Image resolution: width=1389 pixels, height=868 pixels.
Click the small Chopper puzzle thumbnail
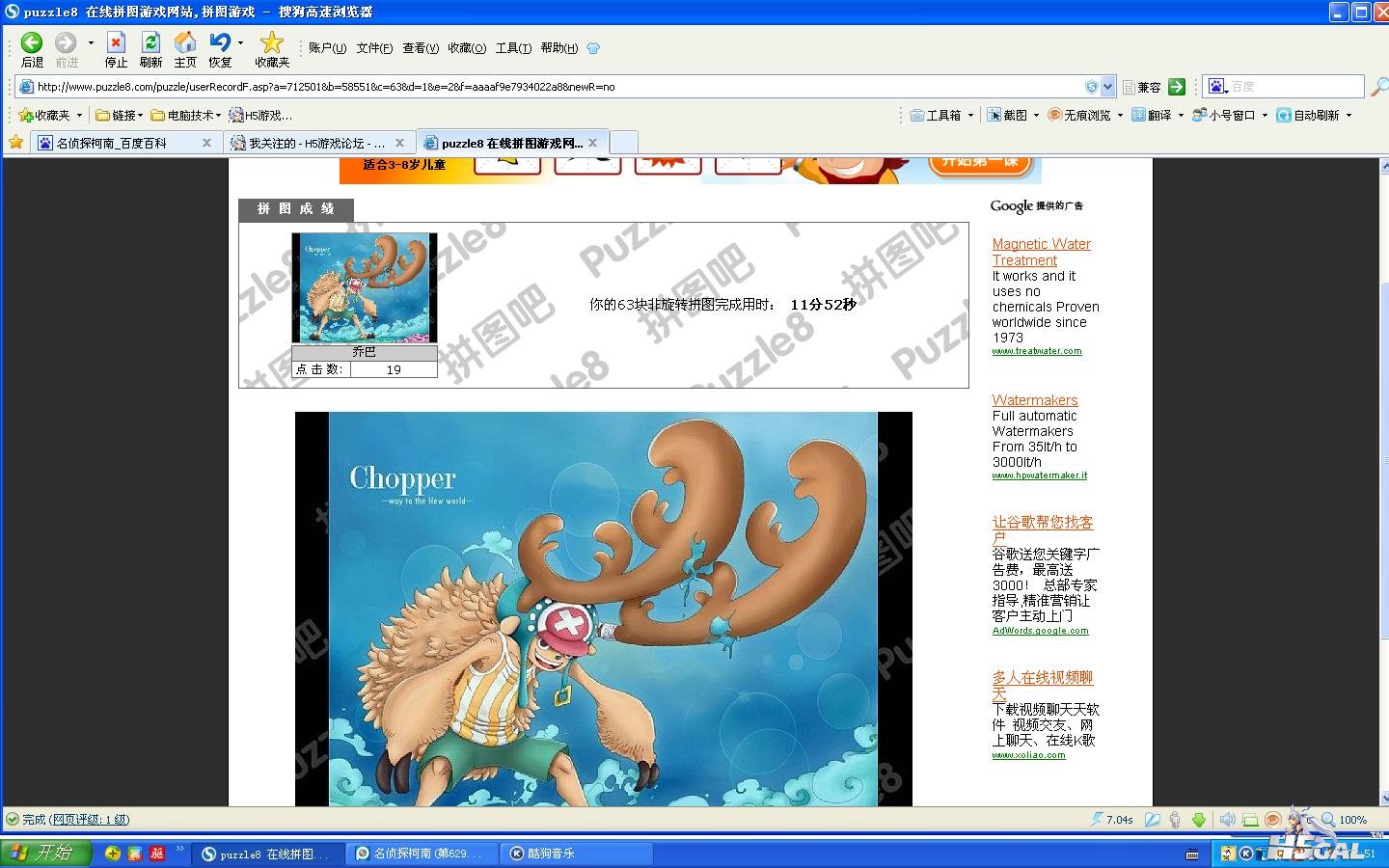coord(365,287)
